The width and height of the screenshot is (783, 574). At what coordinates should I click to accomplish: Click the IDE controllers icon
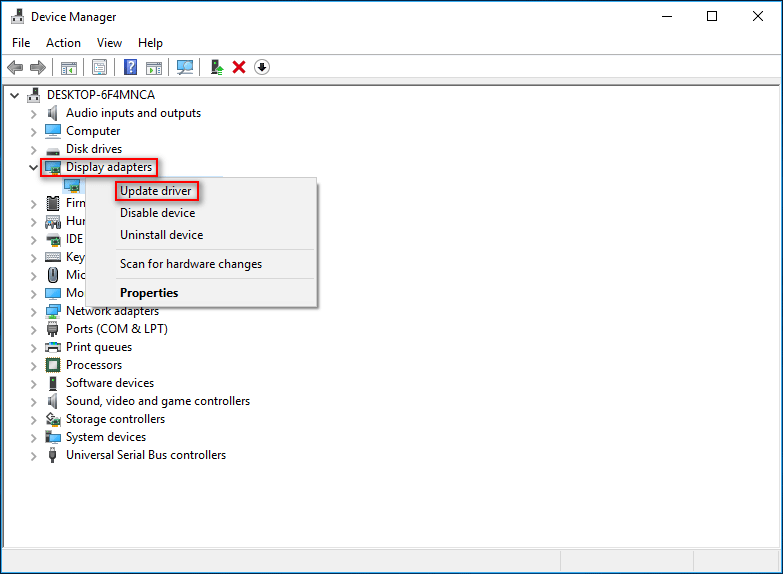click(x=53, y=239)
